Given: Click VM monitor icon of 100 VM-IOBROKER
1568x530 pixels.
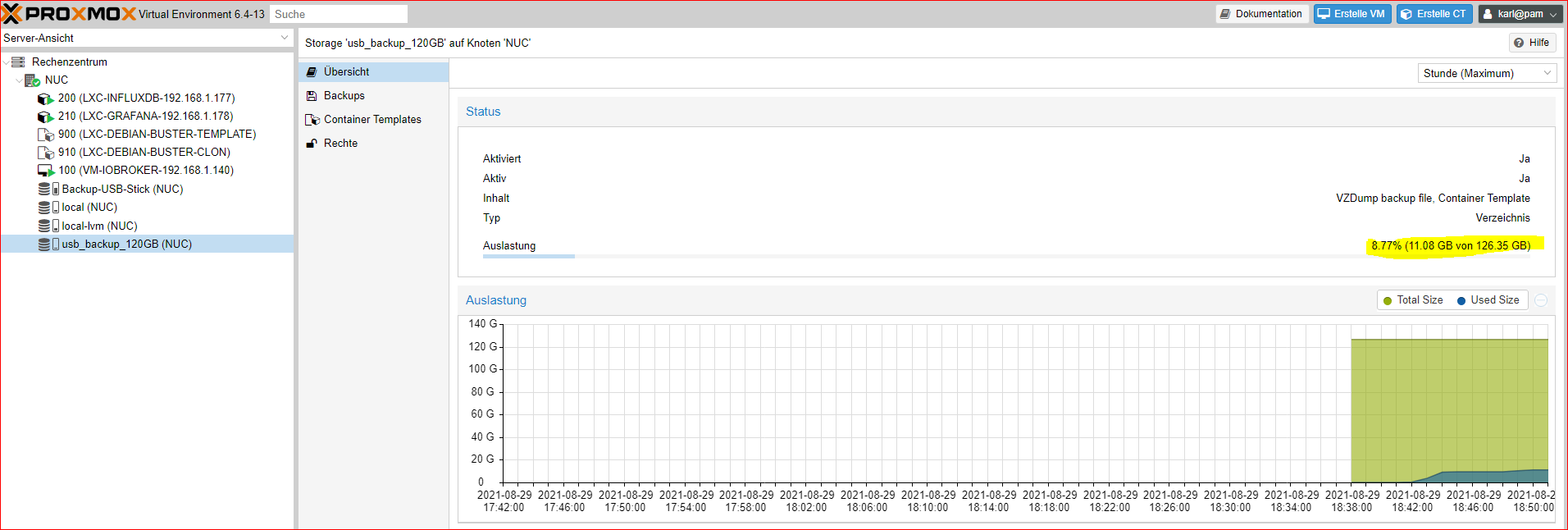Looking at the screenshot, I should pyautogui.click(x=46, y=171).
